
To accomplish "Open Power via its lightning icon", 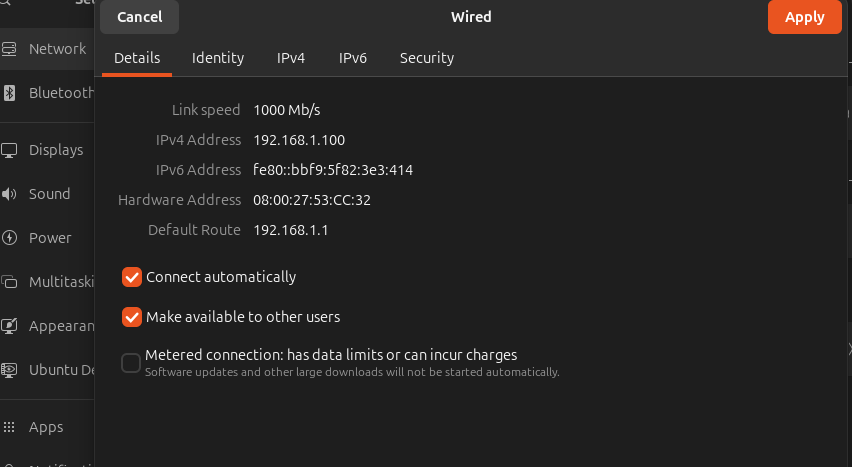I will tap(9, 238).
